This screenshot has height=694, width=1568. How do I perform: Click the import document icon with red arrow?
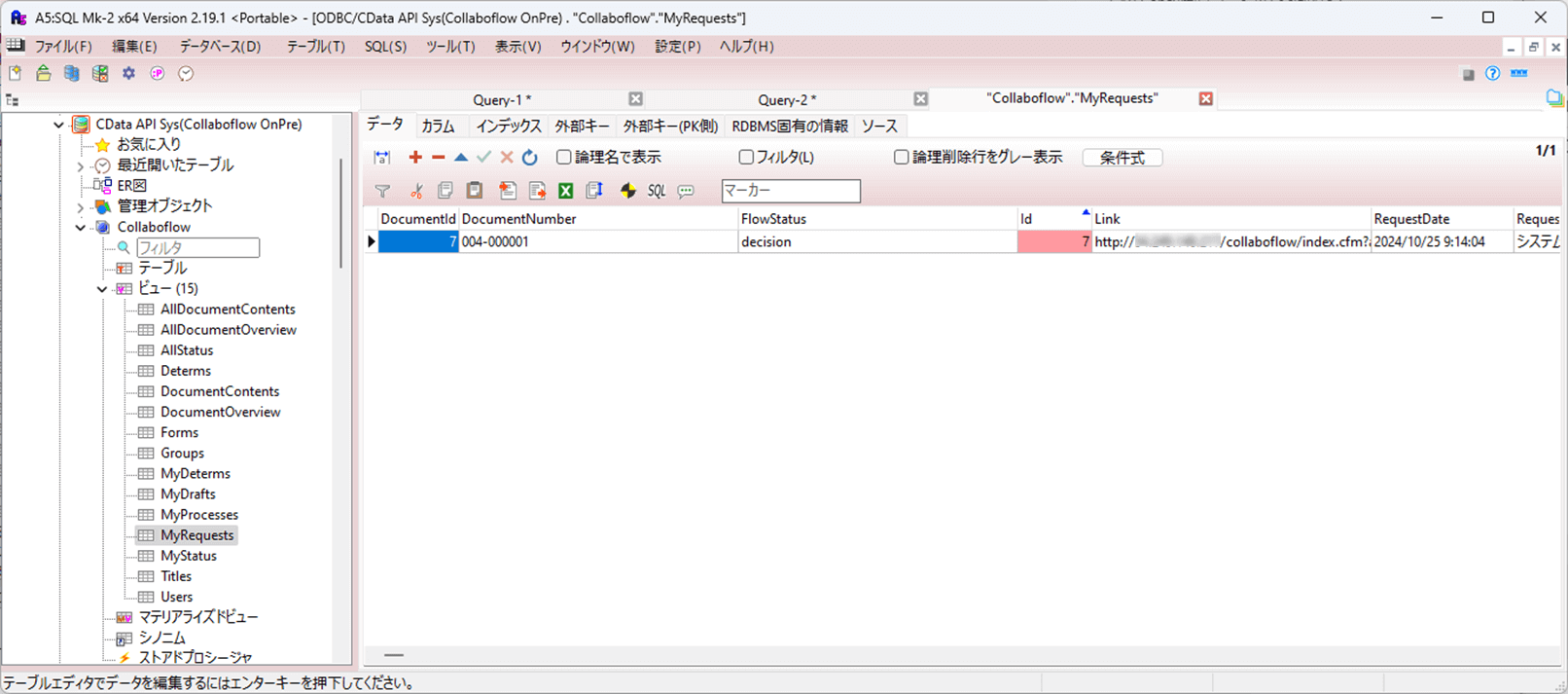tap(507, 191)
